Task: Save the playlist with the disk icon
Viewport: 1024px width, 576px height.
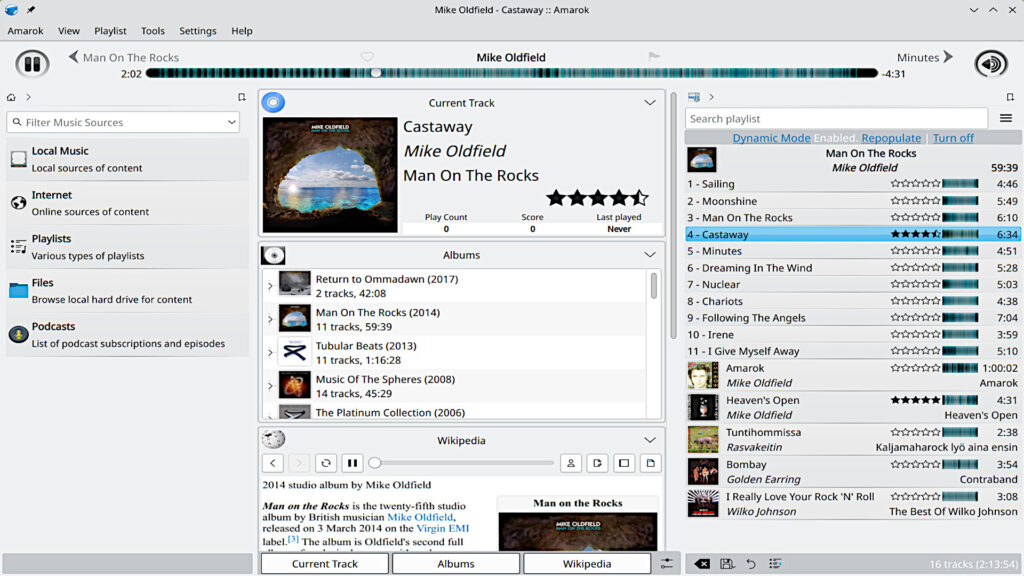Action: click(726, 564)
